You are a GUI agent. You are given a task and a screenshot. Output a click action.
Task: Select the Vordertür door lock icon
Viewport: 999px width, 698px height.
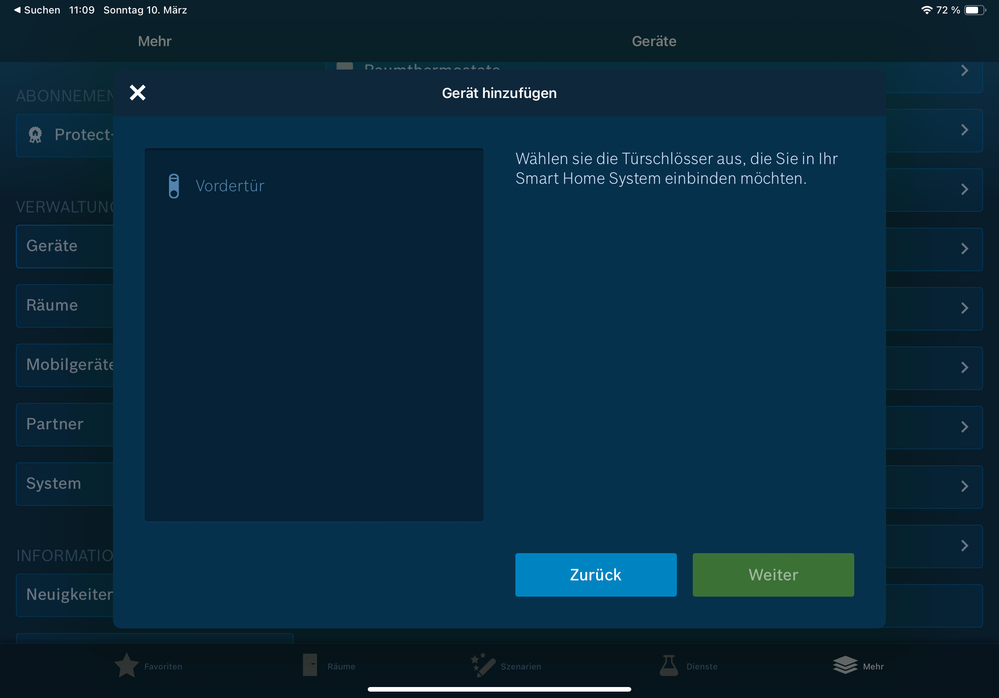tap(173, 186)
